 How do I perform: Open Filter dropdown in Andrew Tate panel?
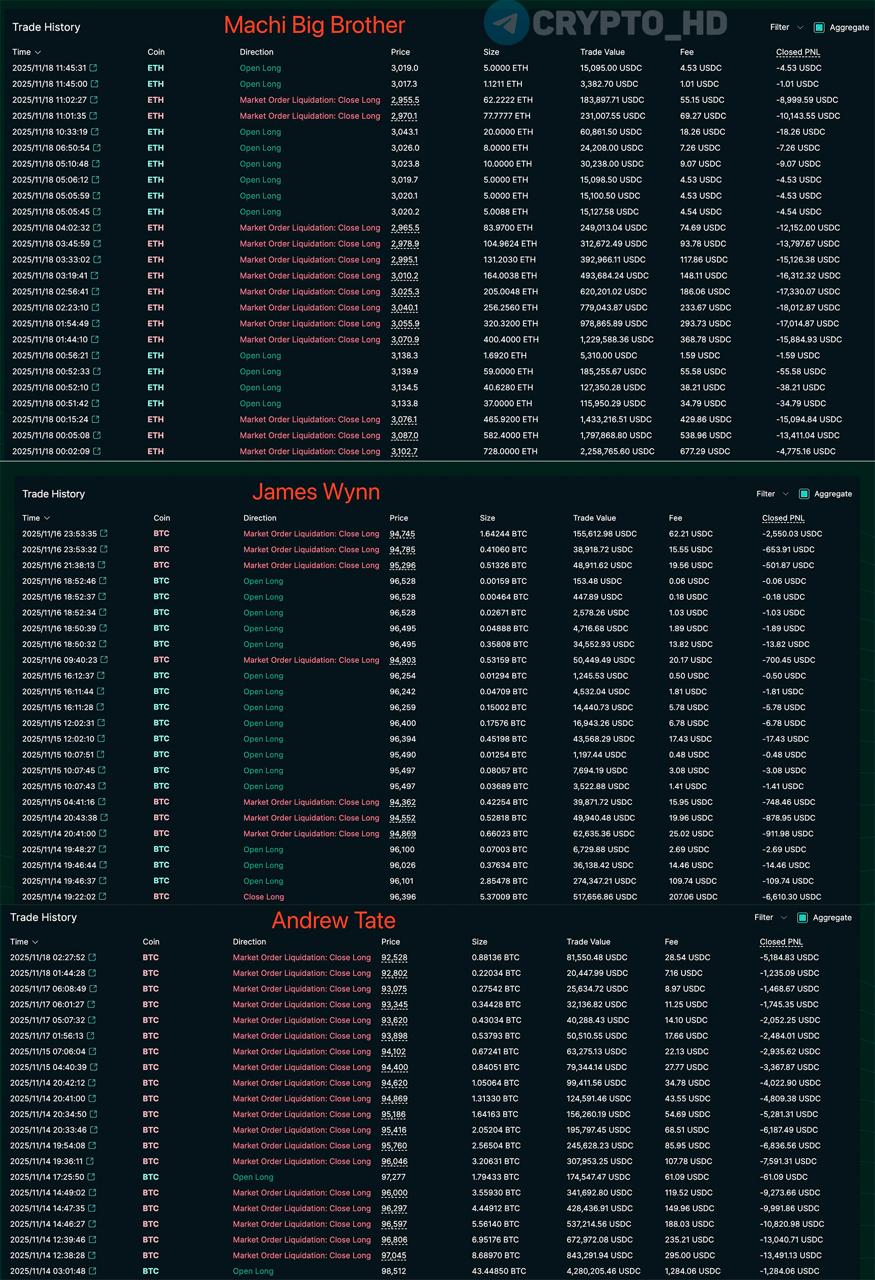point(770,918)
